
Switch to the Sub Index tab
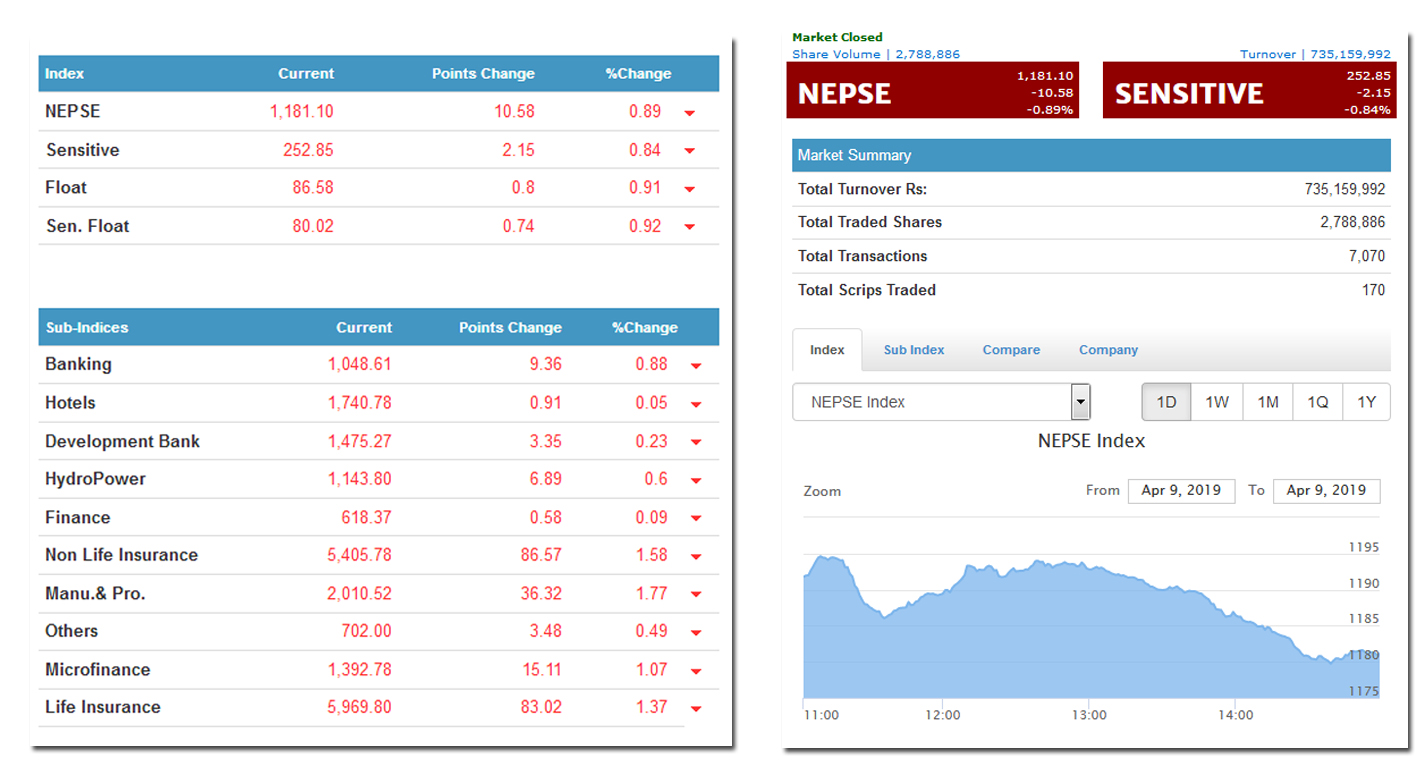point(914,350)
